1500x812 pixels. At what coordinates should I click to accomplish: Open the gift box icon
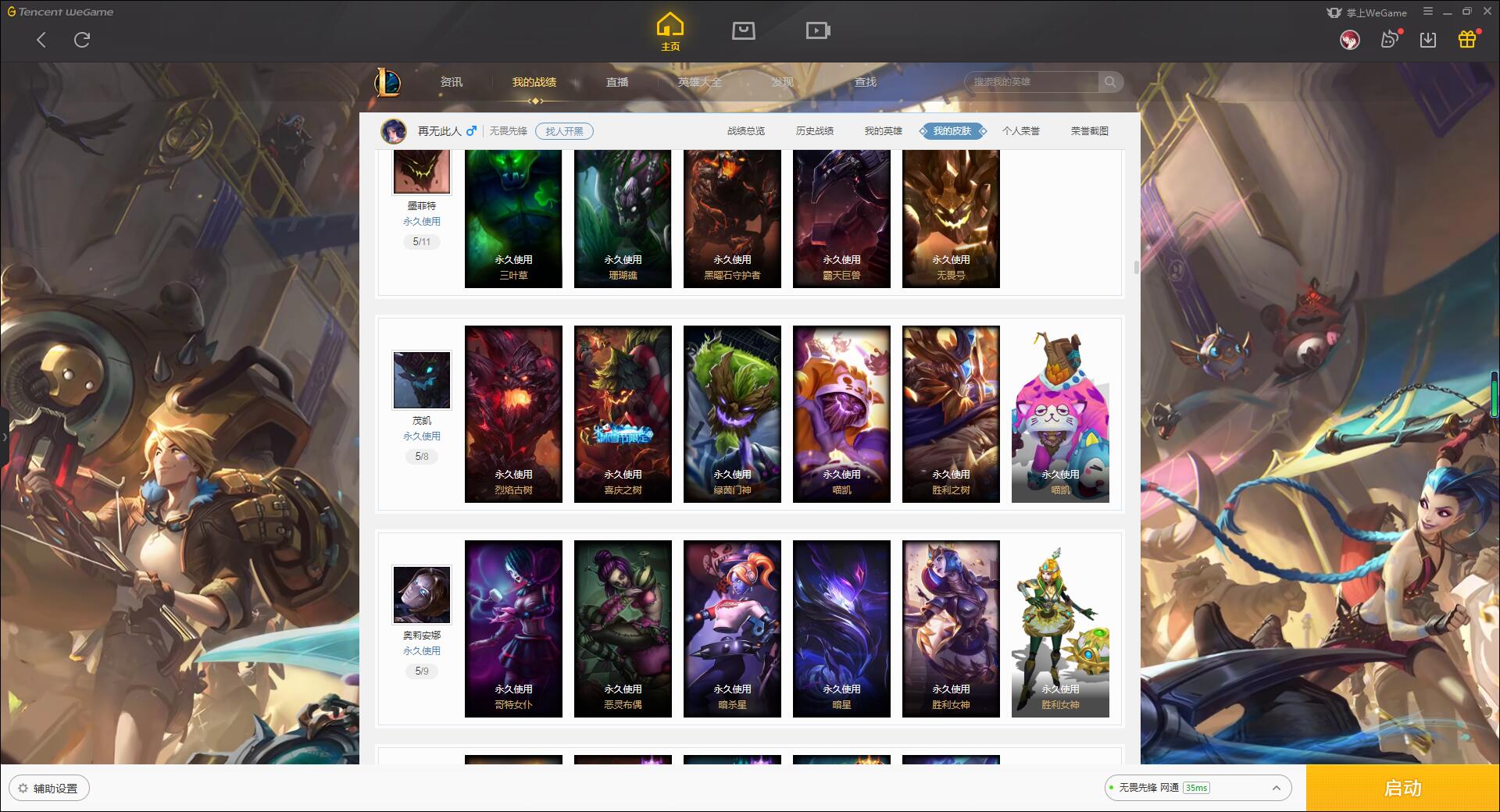pos(1467,39)
